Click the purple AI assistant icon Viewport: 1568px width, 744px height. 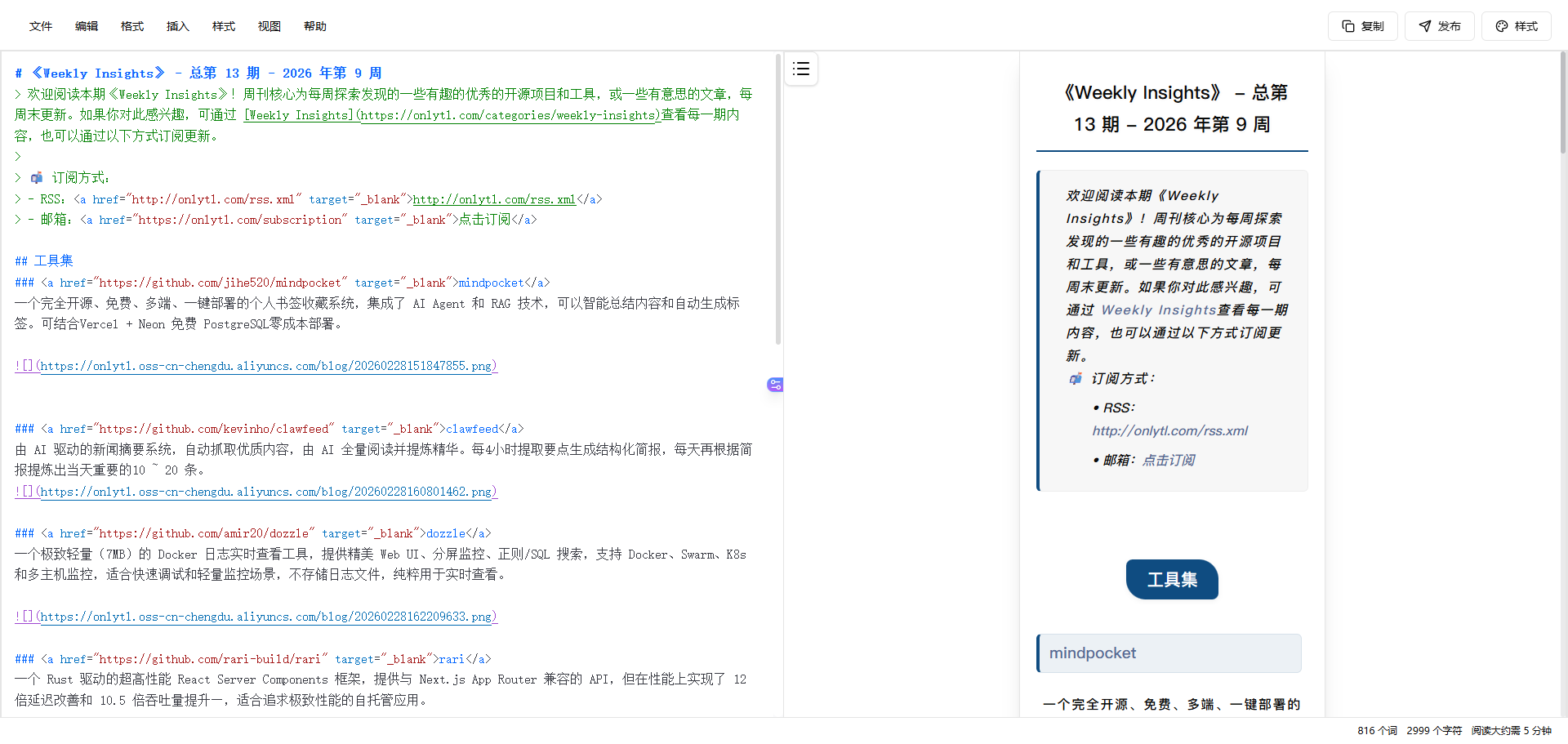pos(775,385)
